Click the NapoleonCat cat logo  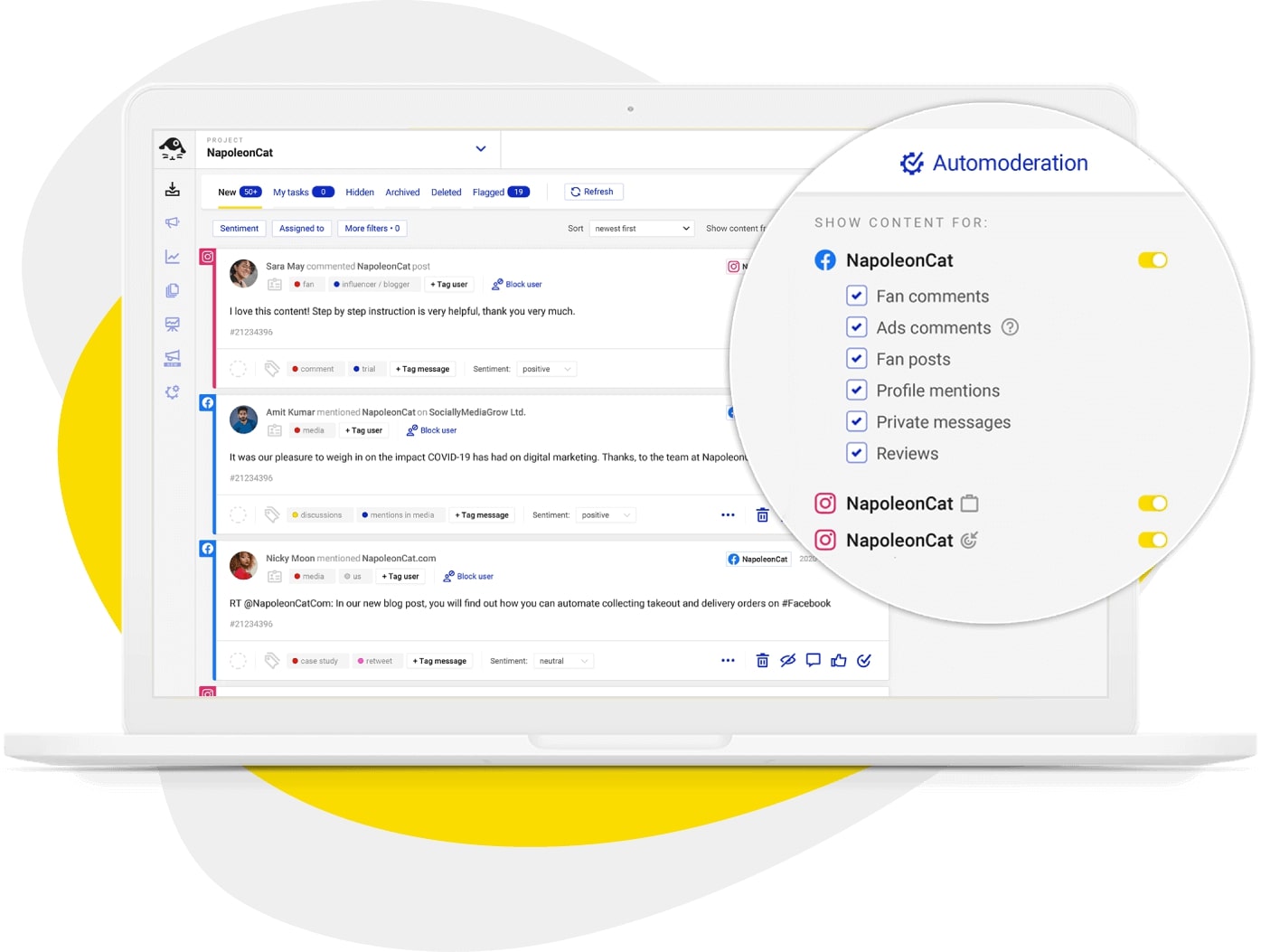pos(173,148)
